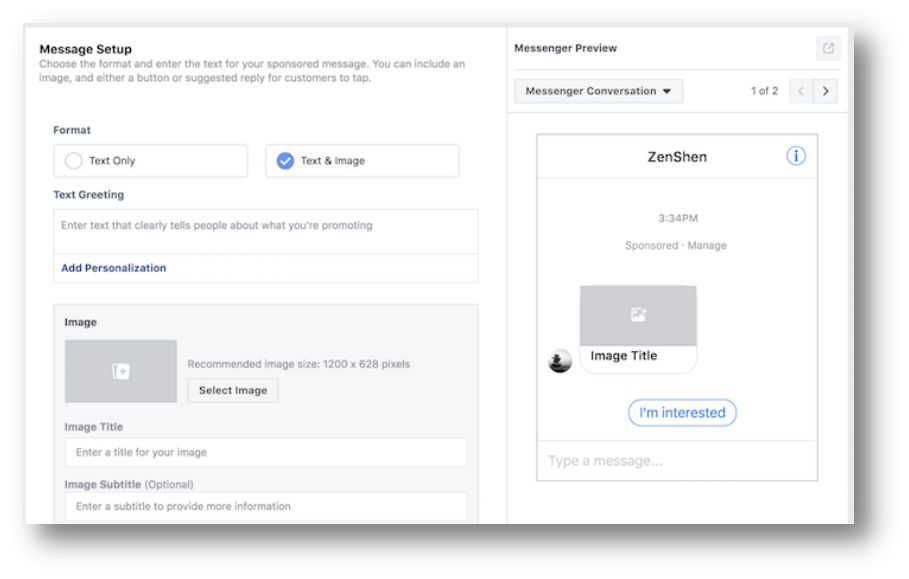Click the Text Greeting input field
909x579 pixels.
click(266, 231)
